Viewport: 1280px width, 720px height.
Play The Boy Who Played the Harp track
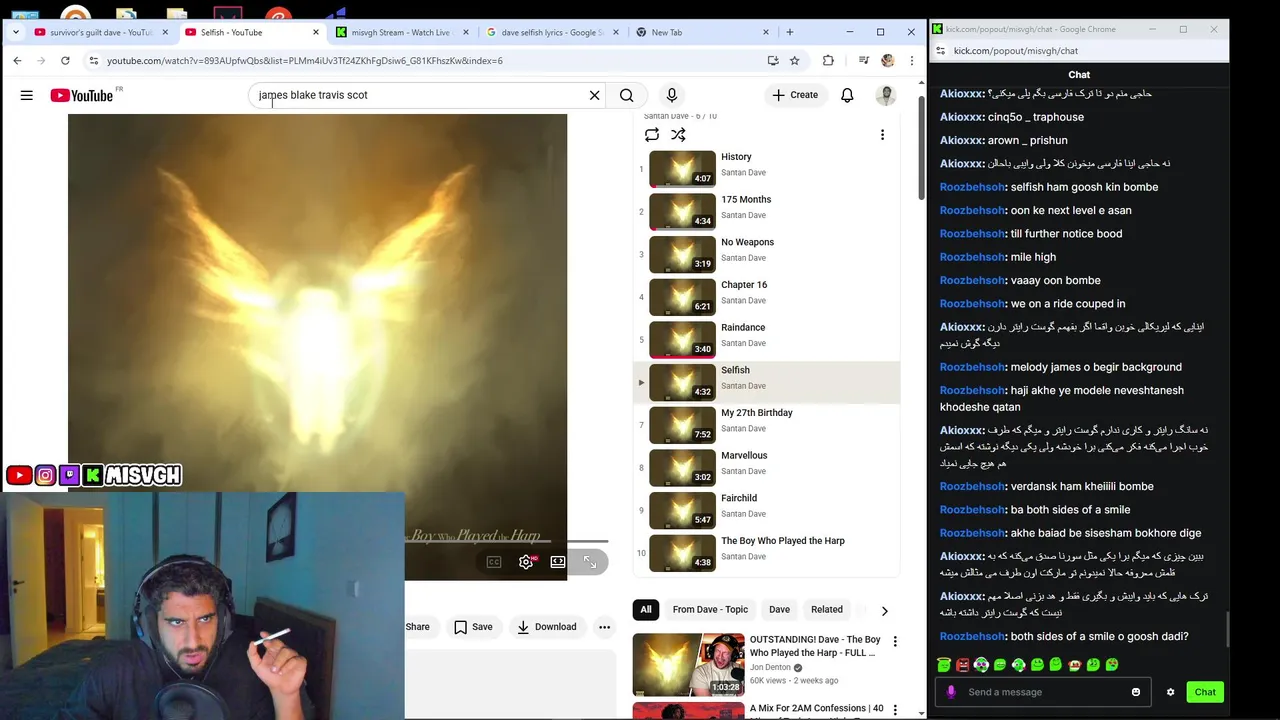coord(766,553)
